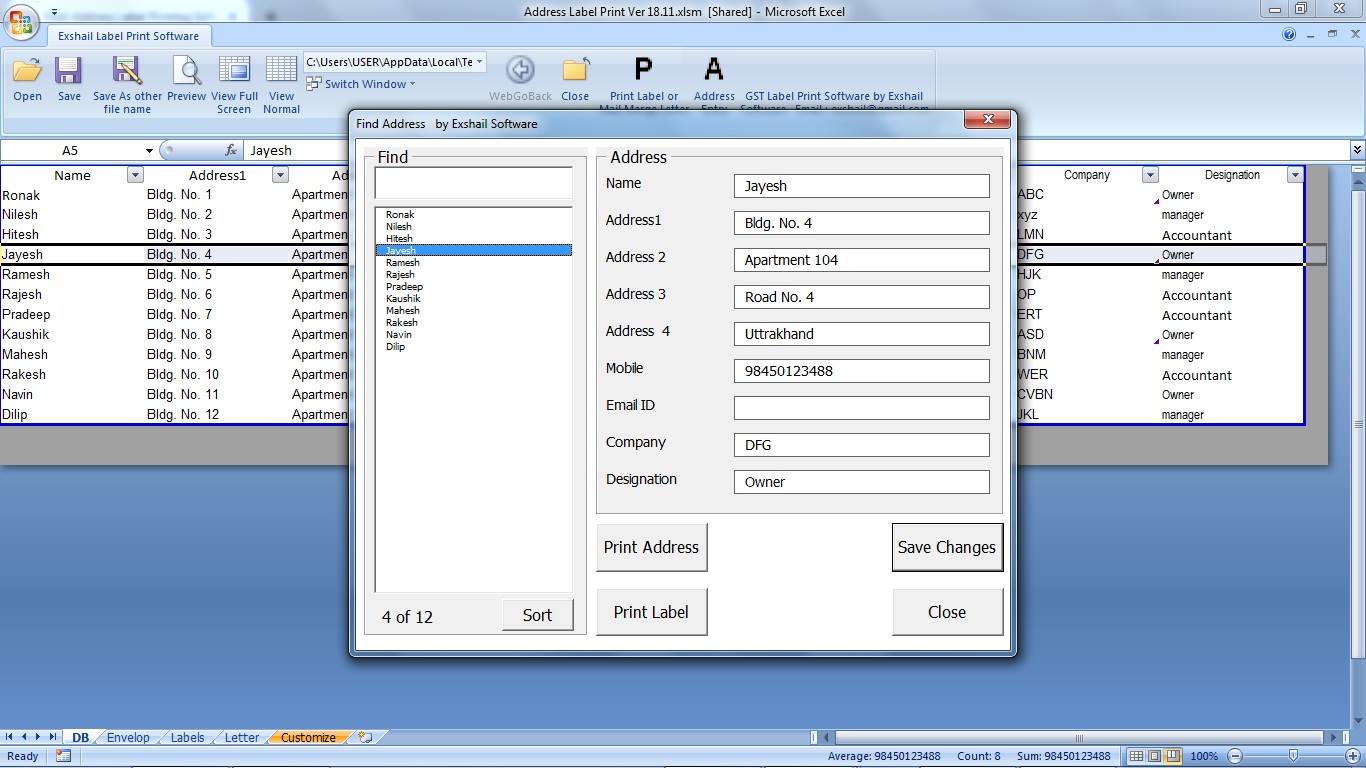Select Normal view icon in status bar
The width and height of the screenshot is (1366, 768).
[1136, 756]
